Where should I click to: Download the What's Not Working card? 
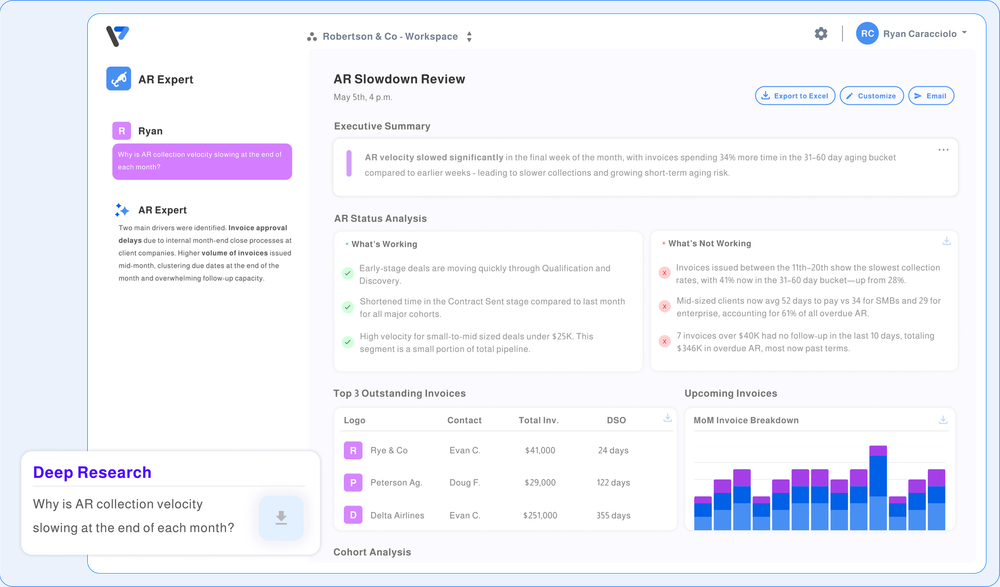pyautogui.click(x=946, y=241)
